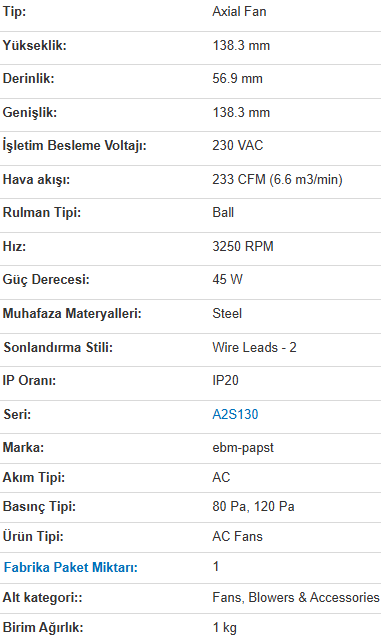Select Fans, Blowers & Accessories subcategory text
Screen dimensions: 381x636
(x=295, y=597)
